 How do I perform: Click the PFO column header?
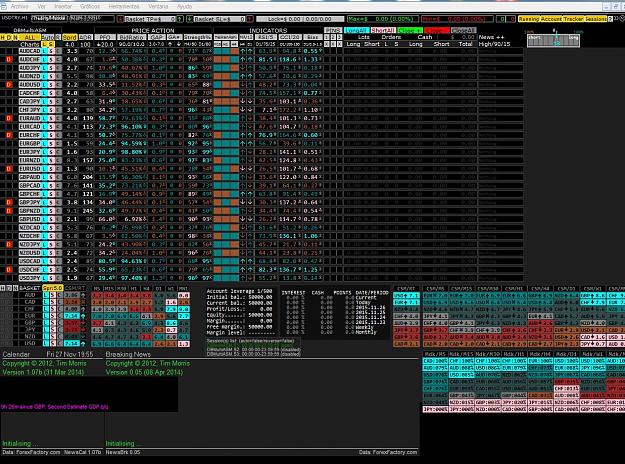(x=104, y=37)
